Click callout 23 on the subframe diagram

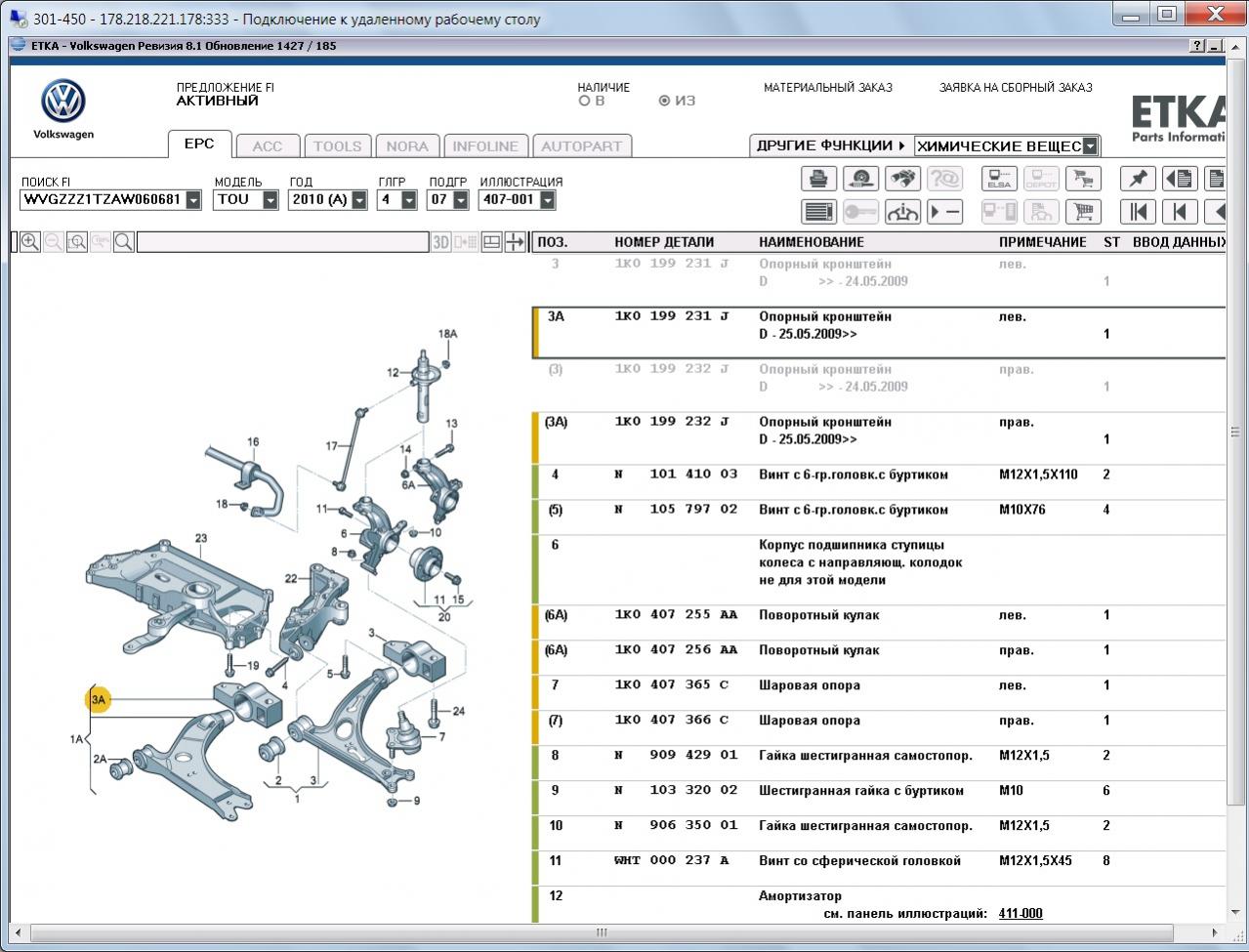pyautogui.click(x=201, y=538)
